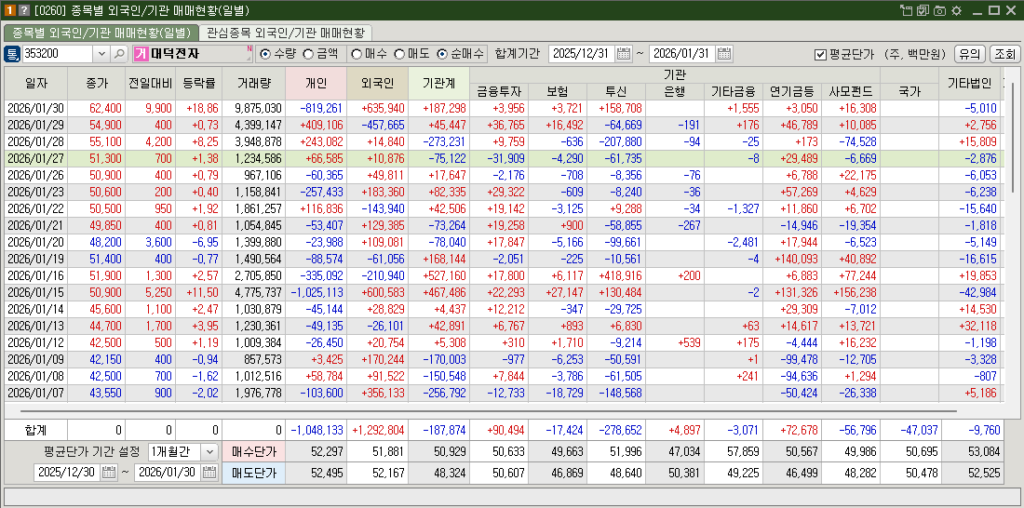The image size is (1024, 508).
Task: Click the pink 매수단가 color cell
Action: pyautogui.click(x=253, y=452)
